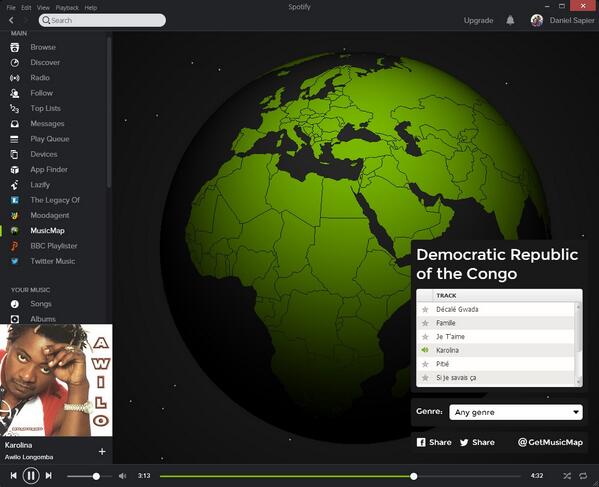Open the Playback menu
This screenshot has height=487, width=599.
(67, 8)
